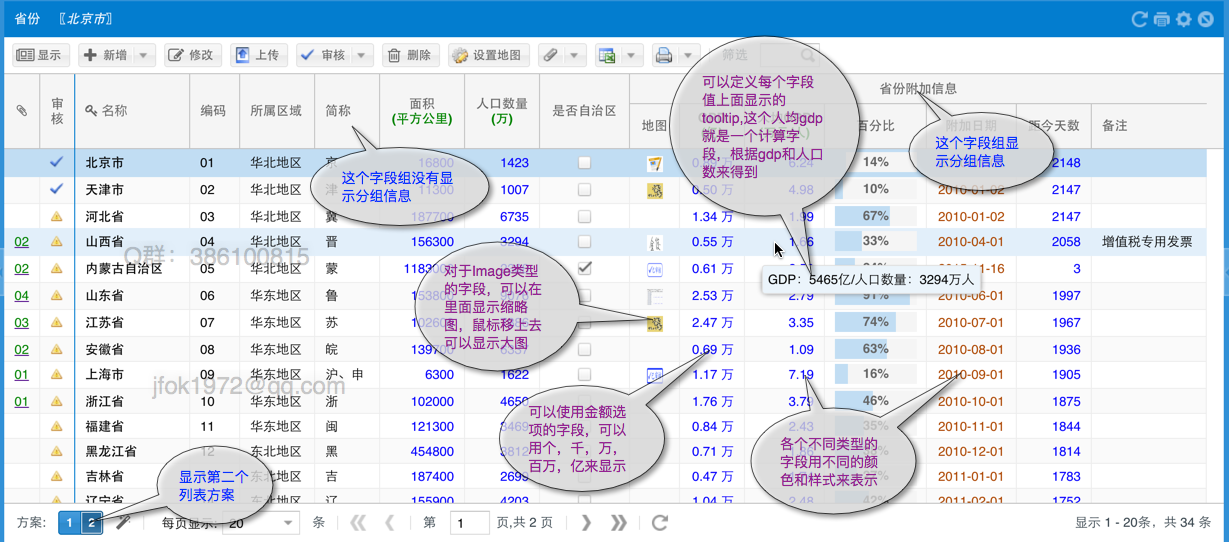Click the printer icon in the title bar
This screenshot has width=1229, height=542.
click(1162, 19)
